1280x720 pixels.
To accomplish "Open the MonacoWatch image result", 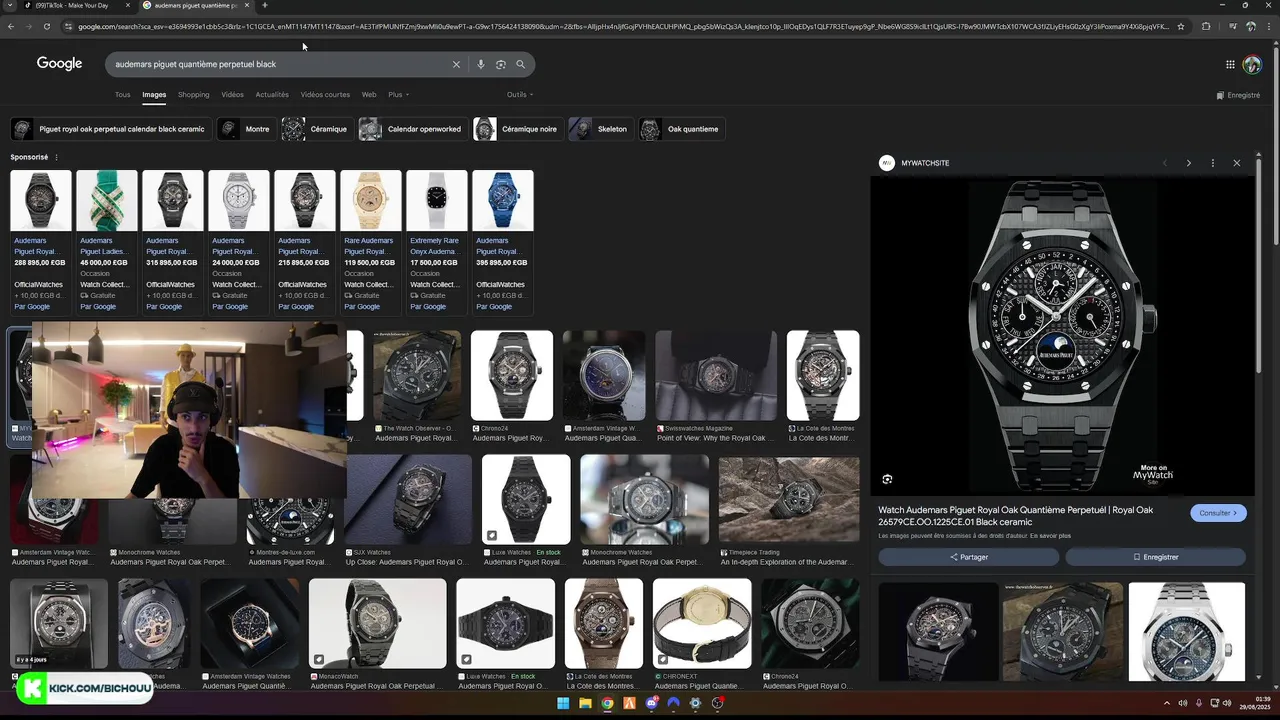I will [x=378, y=623].
